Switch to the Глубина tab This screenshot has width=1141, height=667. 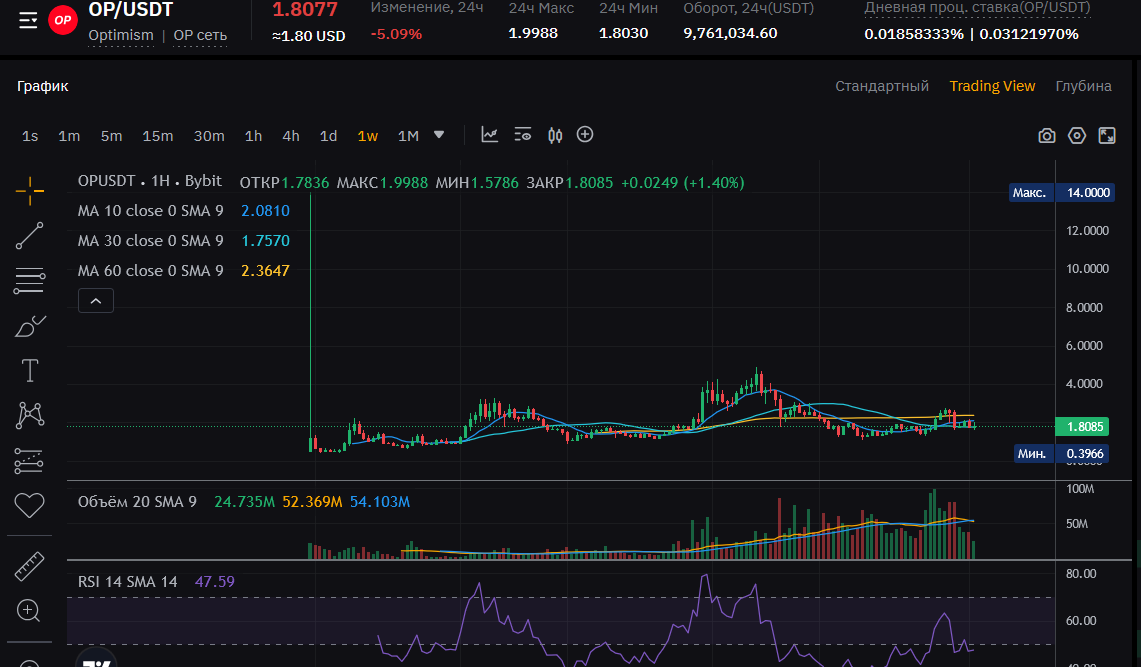point(1083,86)
